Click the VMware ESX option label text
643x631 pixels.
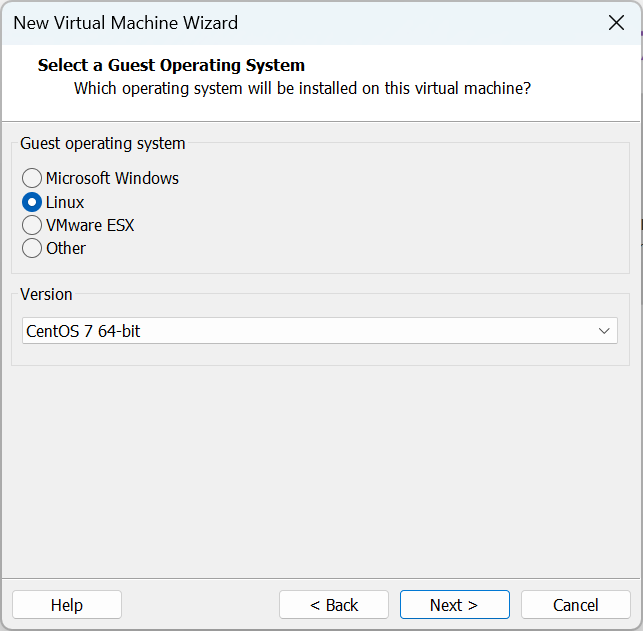tap(90, 225)
